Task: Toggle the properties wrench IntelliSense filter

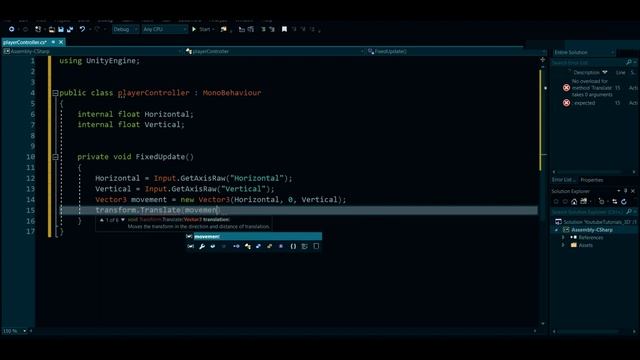Action: pos(202,247)
